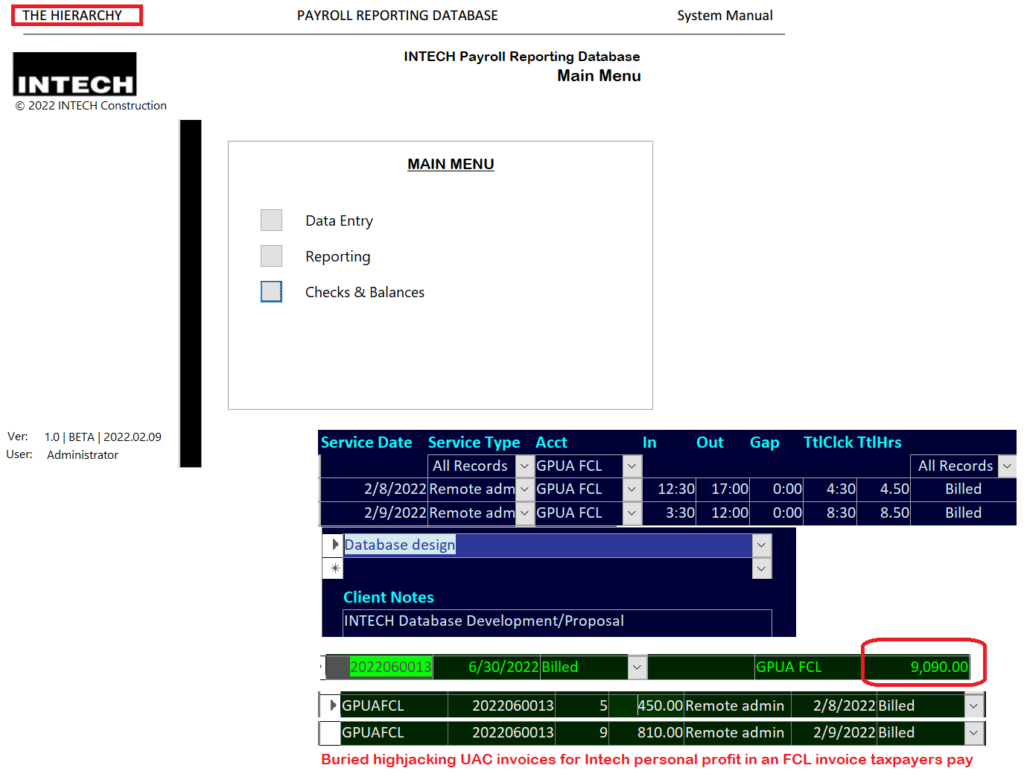
Task: Select the Gap column header
Action: click(764, 442)
